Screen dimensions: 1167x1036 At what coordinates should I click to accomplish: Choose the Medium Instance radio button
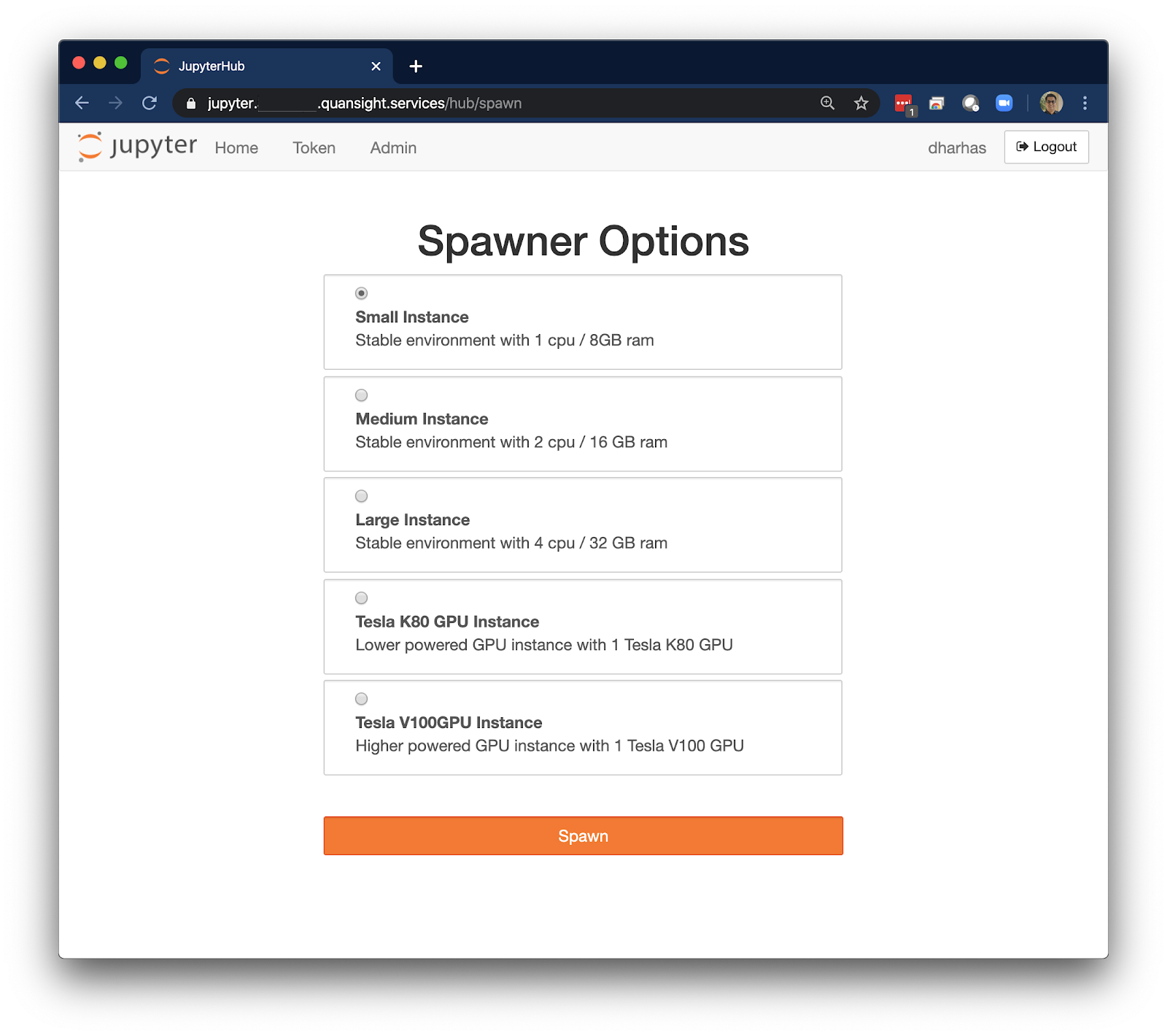pyautogui.click(x=361, y=395)
